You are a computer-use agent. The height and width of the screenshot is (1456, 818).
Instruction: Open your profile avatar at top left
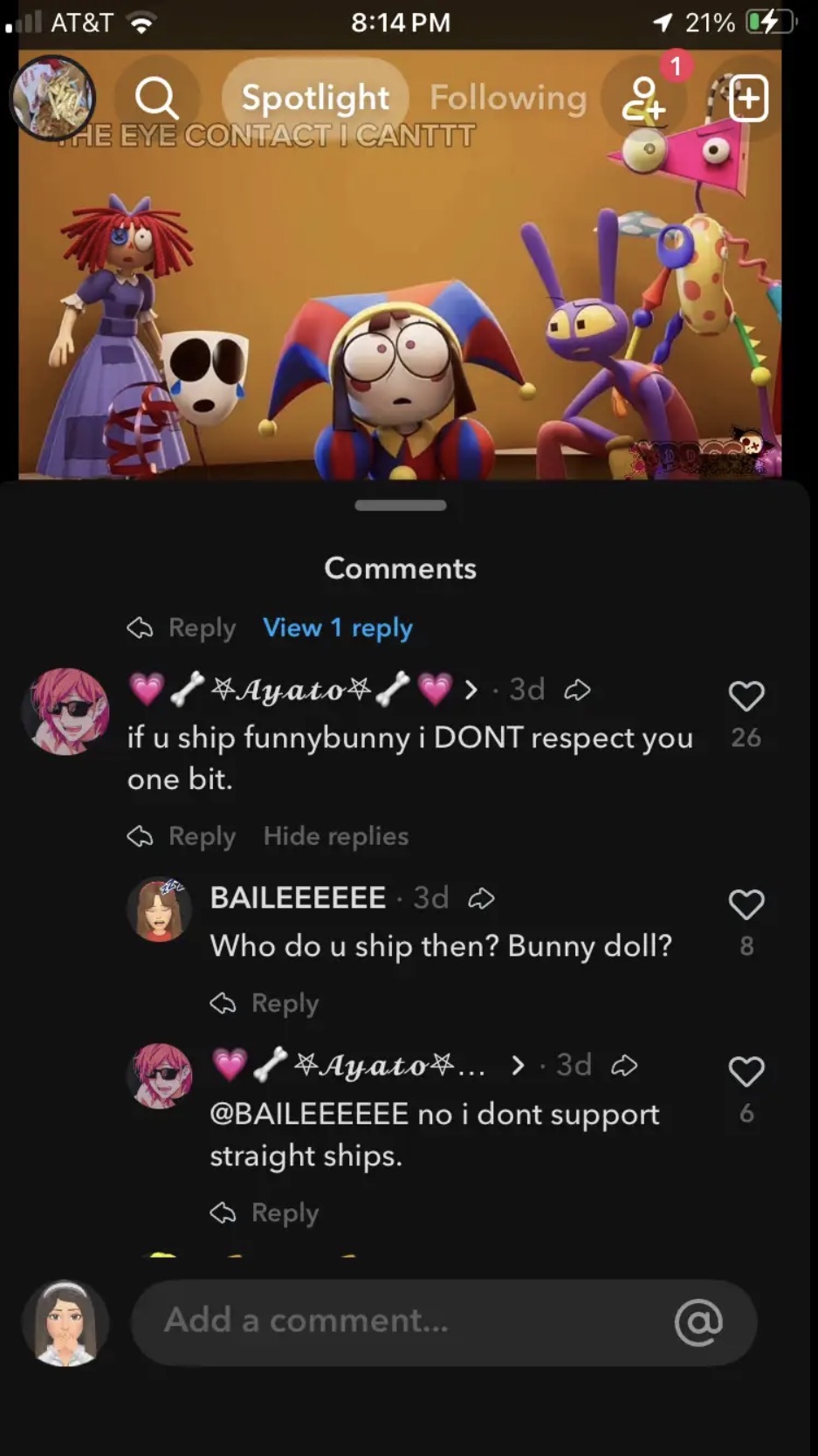52,98
